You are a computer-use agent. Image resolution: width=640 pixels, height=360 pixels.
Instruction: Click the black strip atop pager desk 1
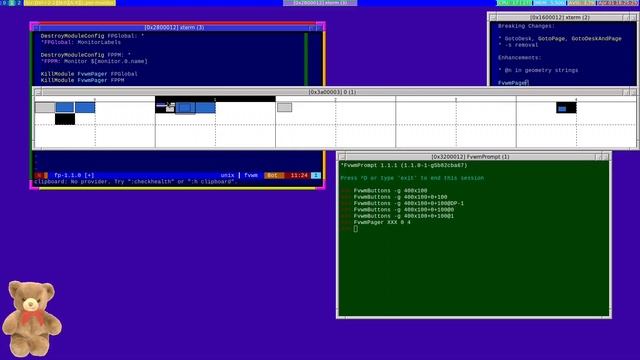coord(215,99)
